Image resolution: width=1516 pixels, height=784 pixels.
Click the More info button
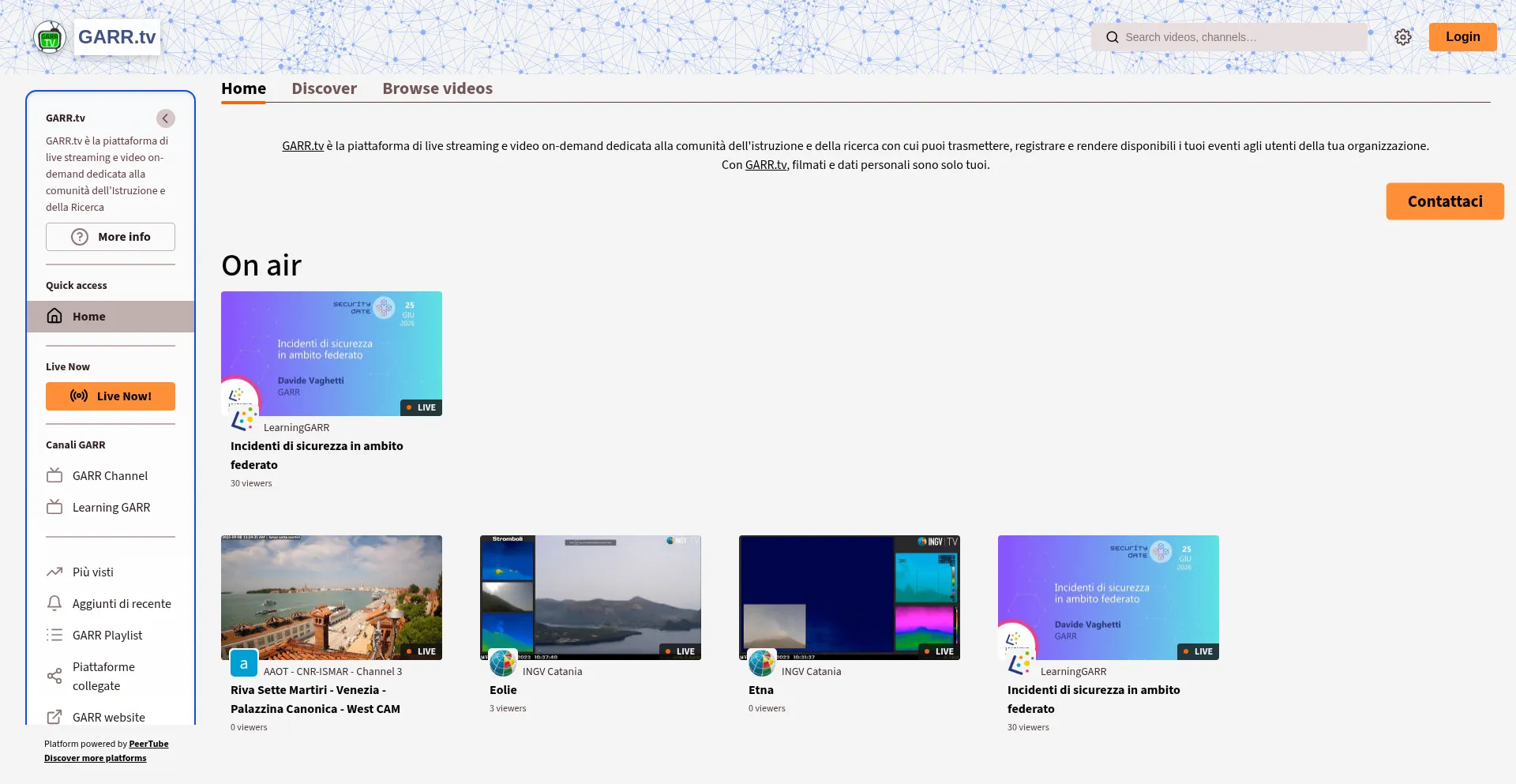(x=111, y=237)
